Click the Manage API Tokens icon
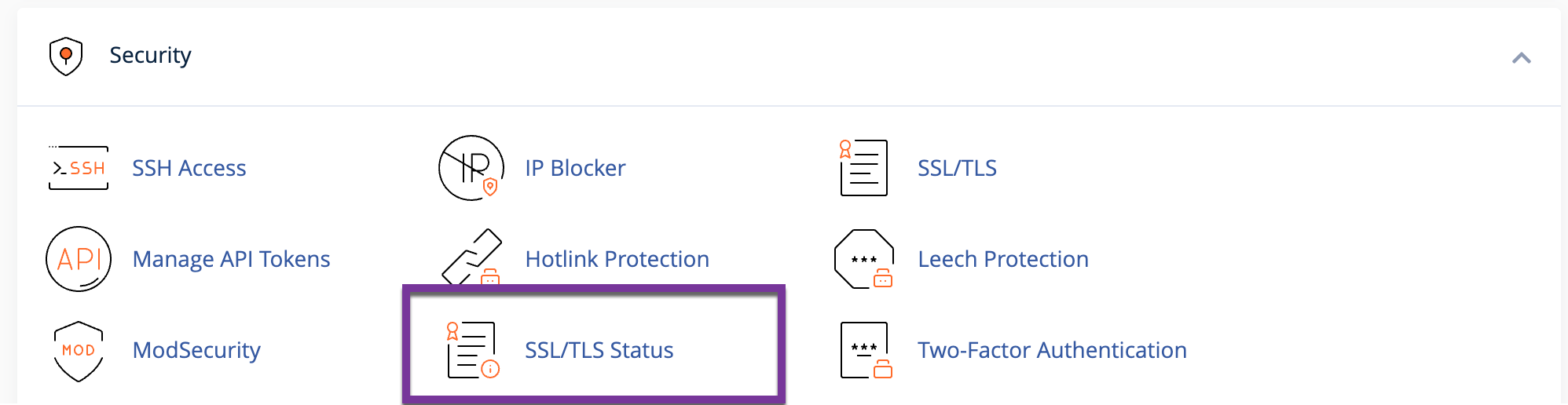Image resolution: width=1568 pixels, height=405 pixels. 79,259
